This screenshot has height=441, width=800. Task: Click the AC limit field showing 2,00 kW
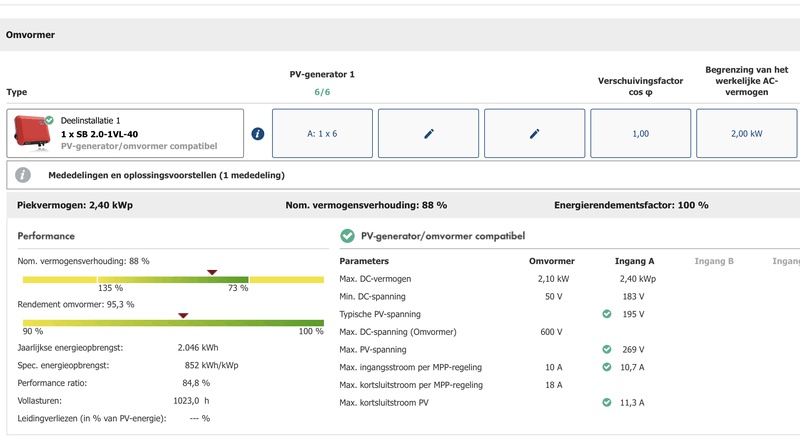[746, 134]
